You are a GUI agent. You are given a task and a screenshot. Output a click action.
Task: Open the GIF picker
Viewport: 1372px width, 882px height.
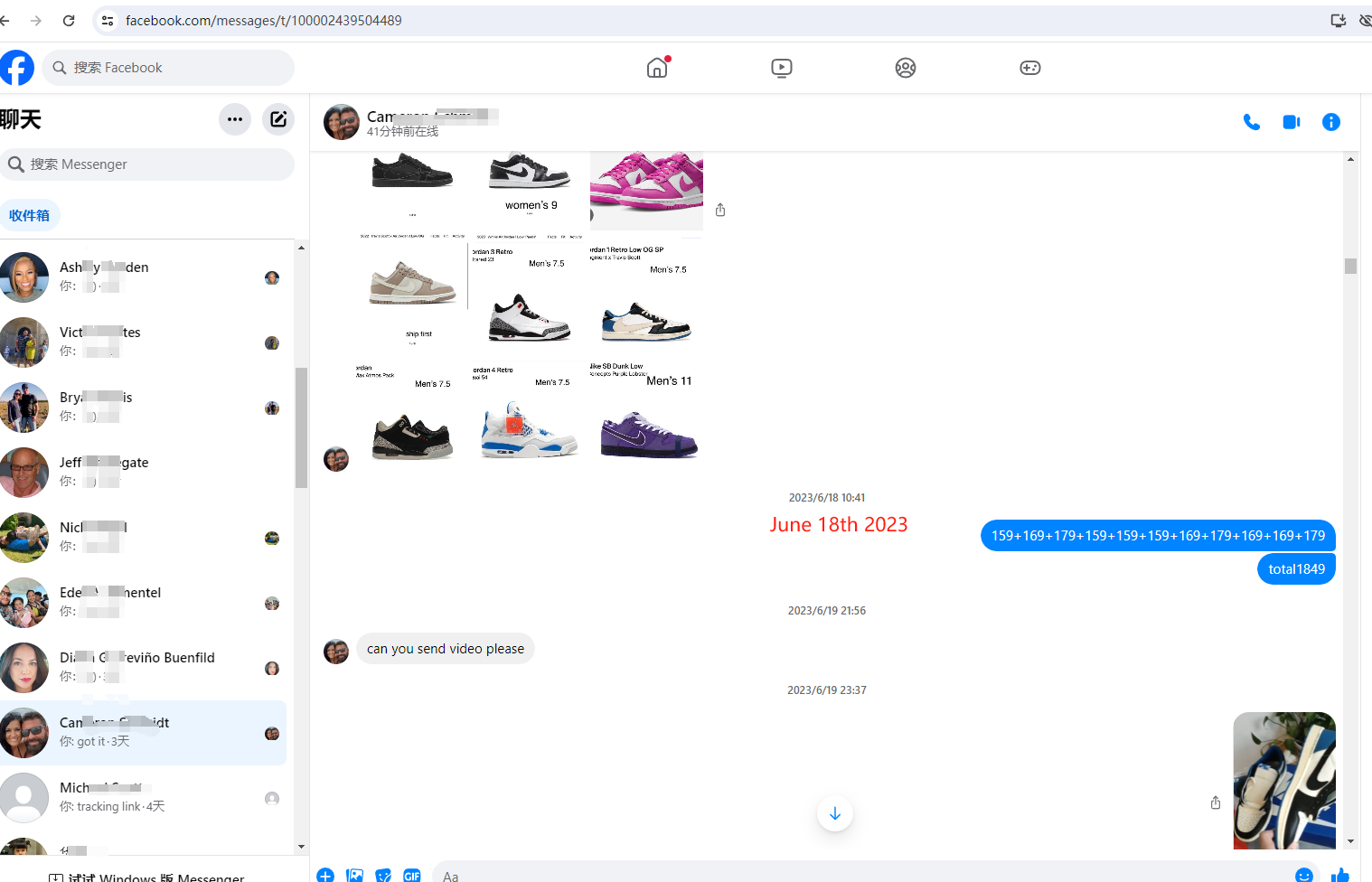coord(412,875)
